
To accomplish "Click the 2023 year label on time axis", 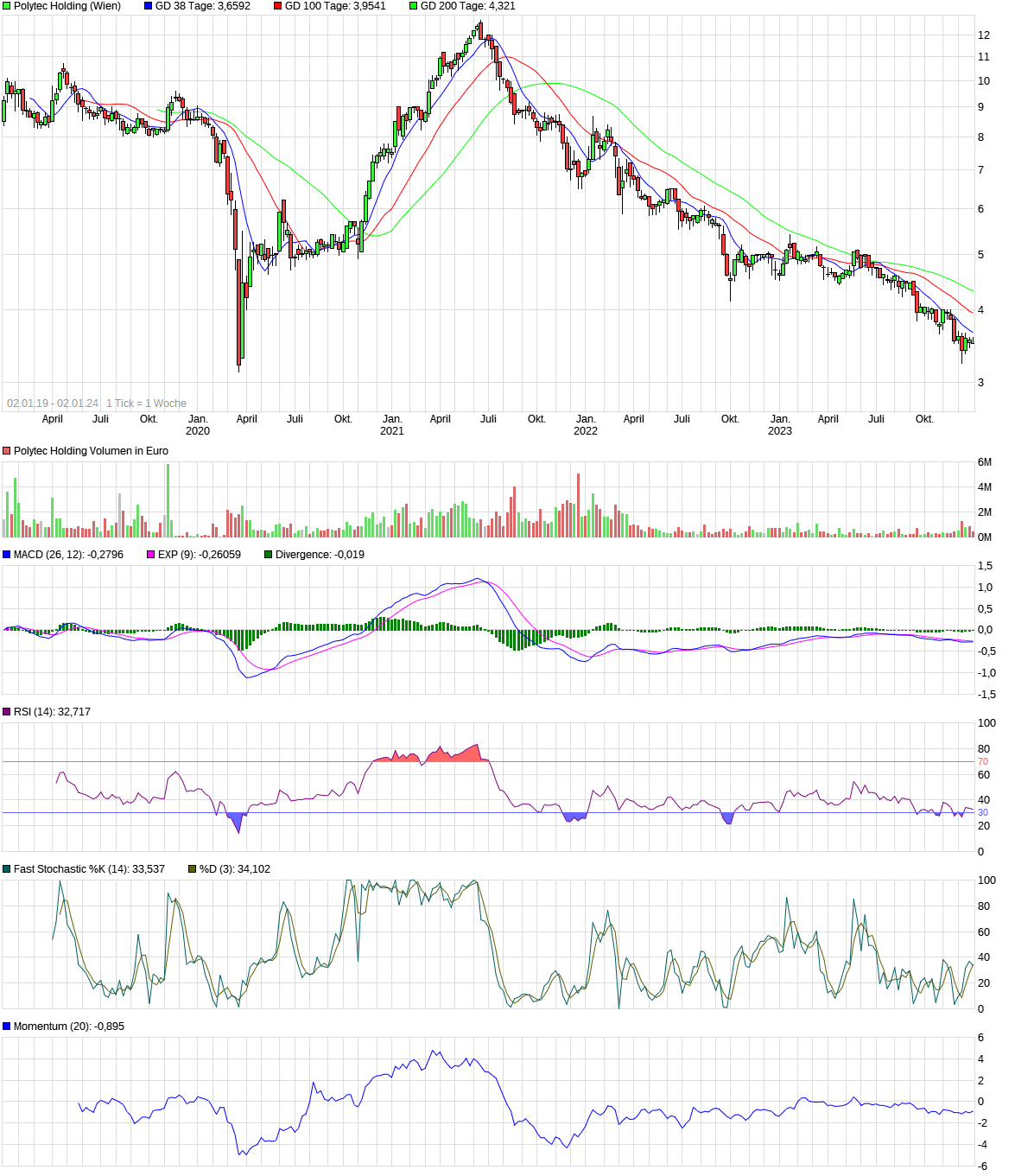I will (780, 431).
